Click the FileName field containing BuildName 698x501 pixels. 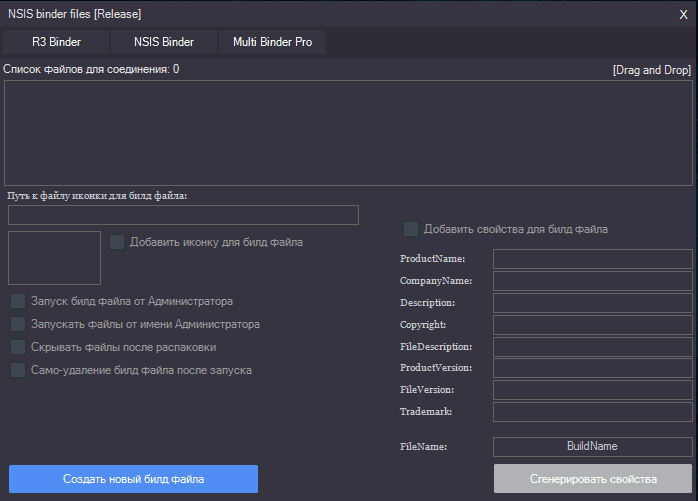[592, 447]
